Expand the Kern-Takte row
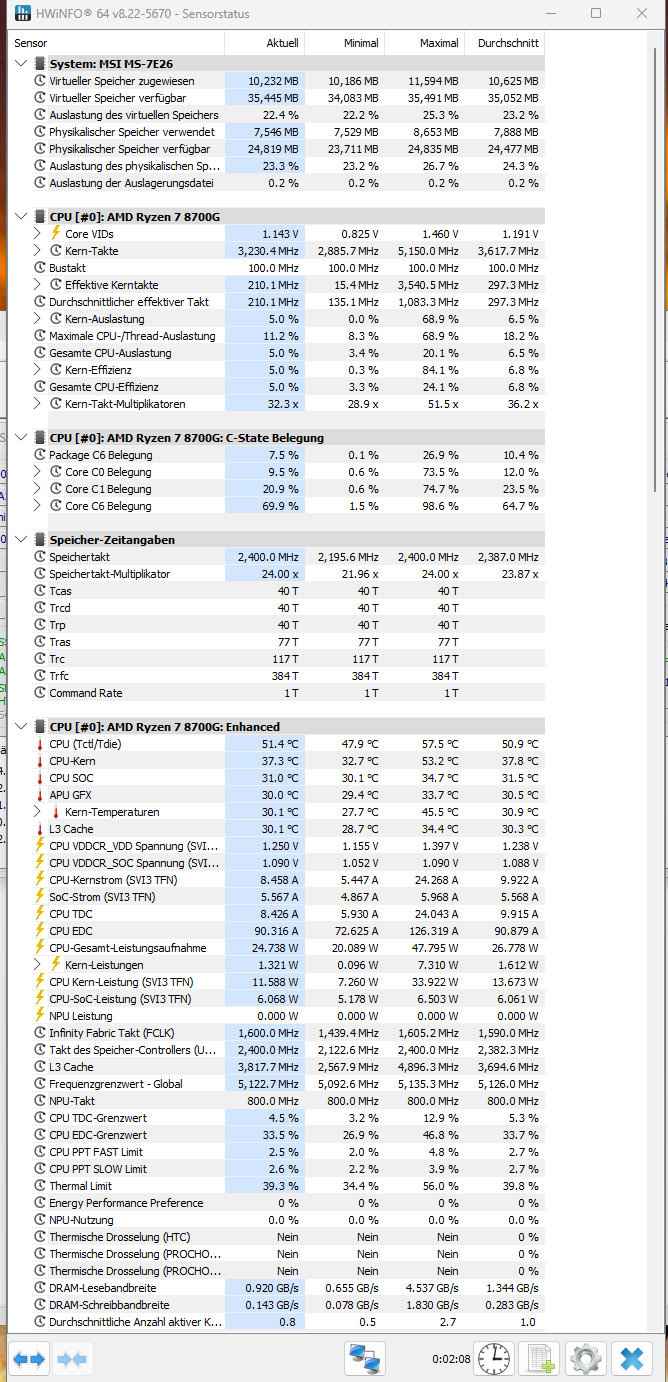668x1382 pixels. point(39,251)
